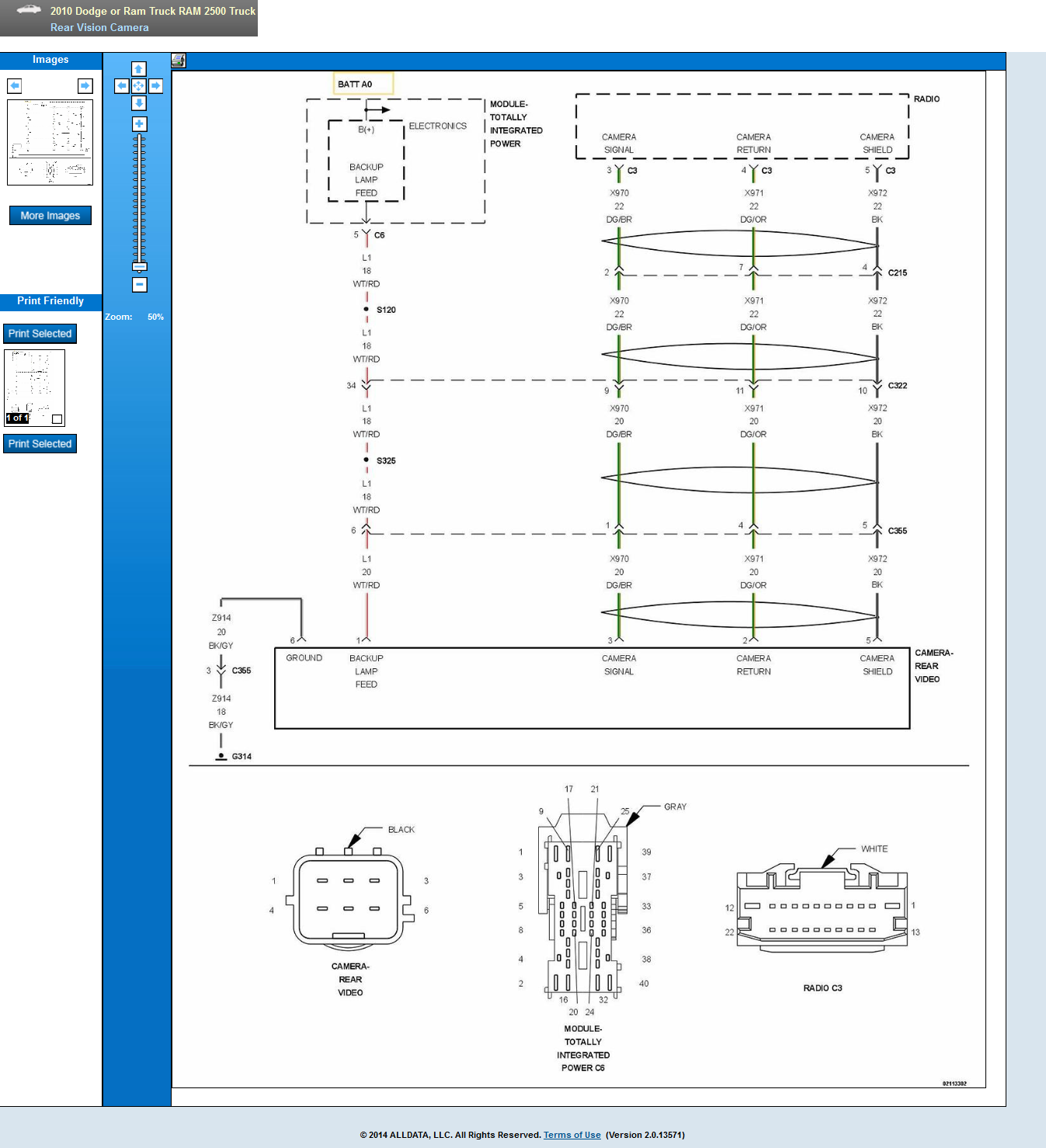Click the CAMERA-REAR VIDEO connector drawing

click(349, 898)
